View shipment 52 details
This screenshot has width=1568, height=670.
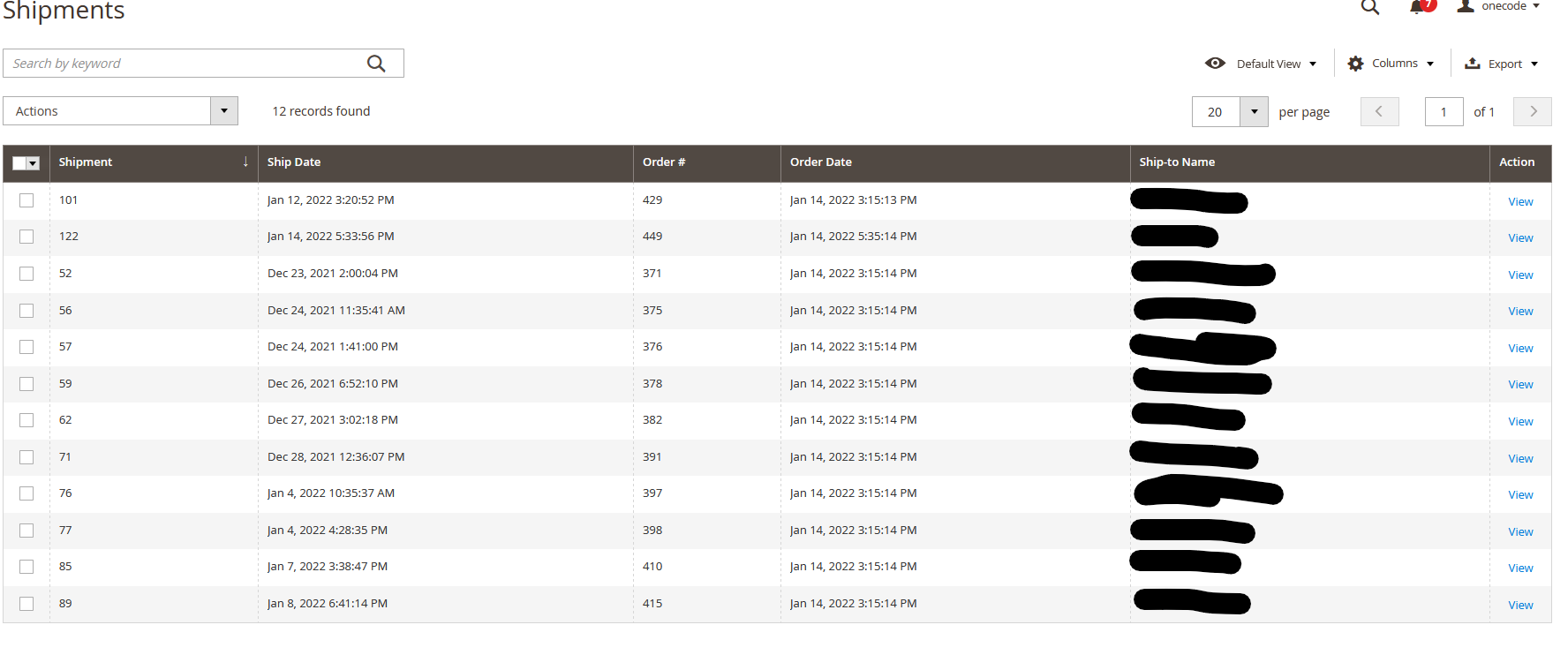tap(1520, 275)
